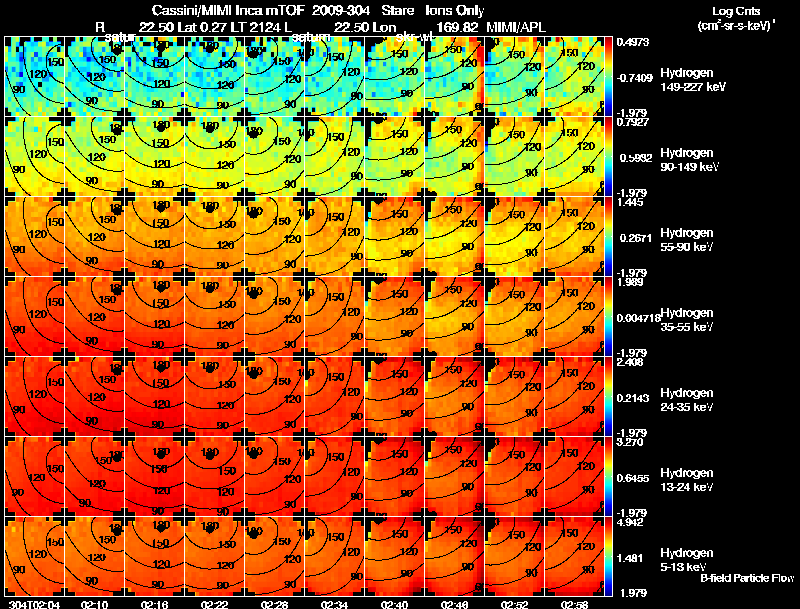This screenshot has height=609, width=800.
Task: Click the 0.2671 color scale value
Action: [636, 238]
